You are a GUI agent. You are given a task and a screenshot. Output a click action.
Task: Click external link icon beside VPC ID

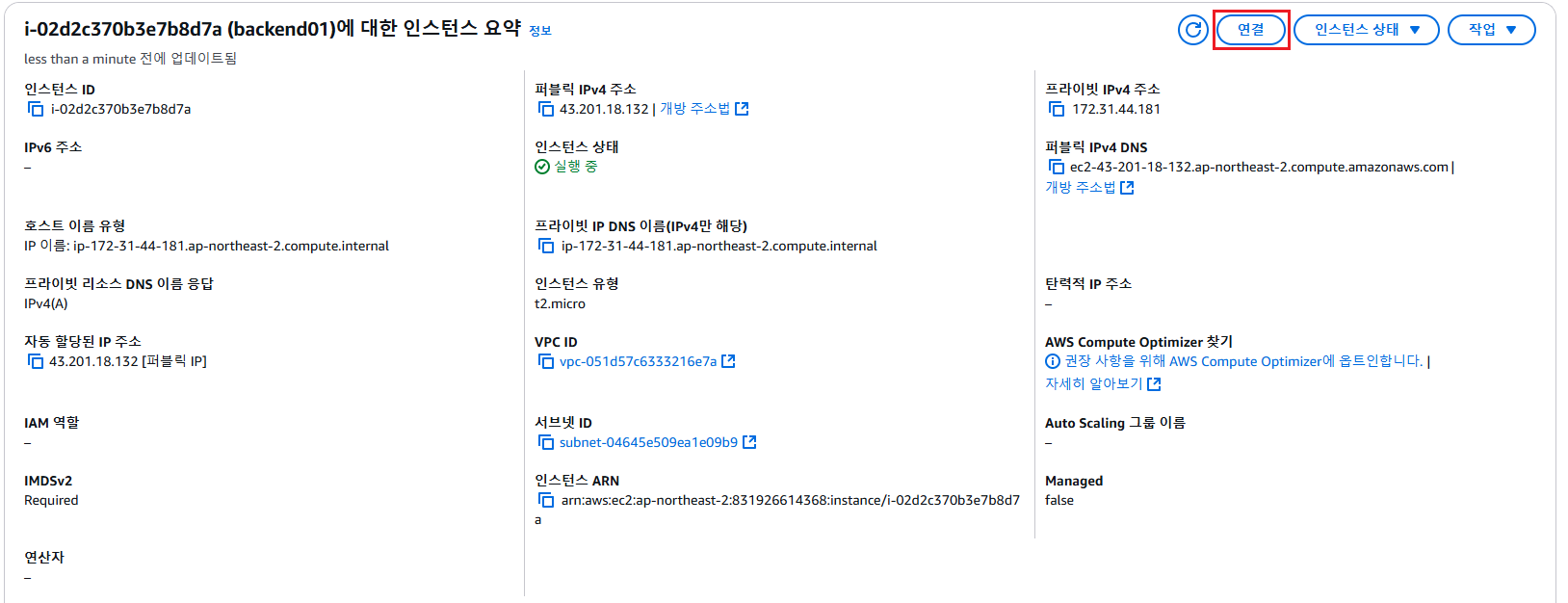pyautogui.click(x=728, y=361)
